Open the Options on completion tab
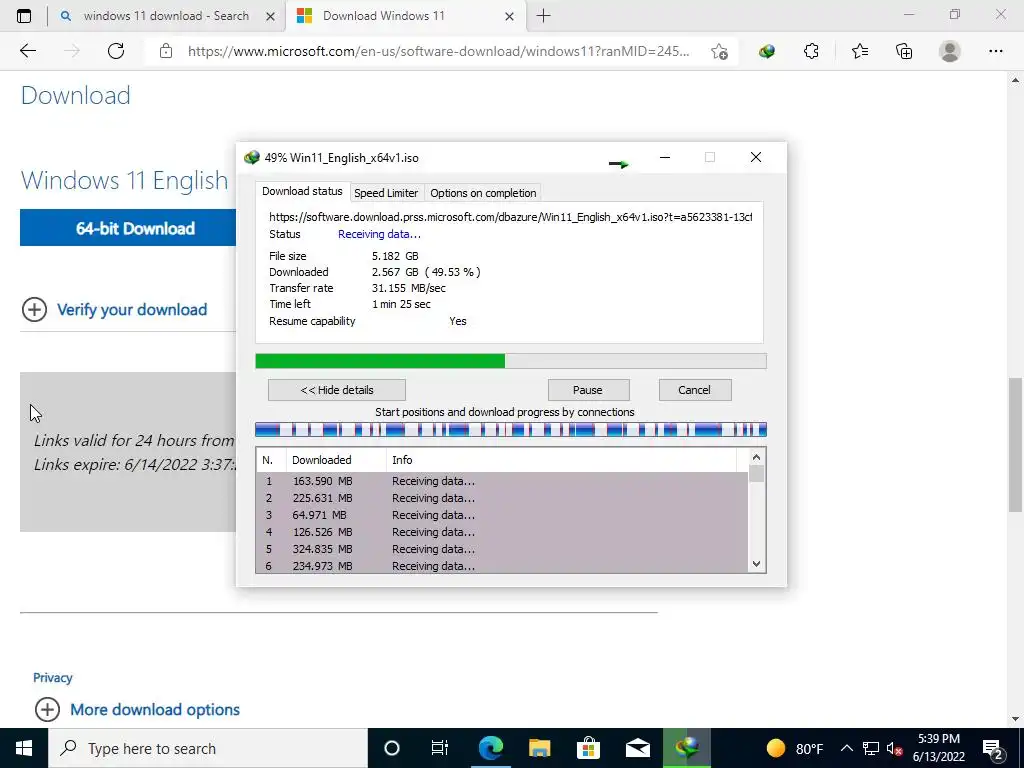This screenshot has width=1024, height=768. [x=483, y=193]
